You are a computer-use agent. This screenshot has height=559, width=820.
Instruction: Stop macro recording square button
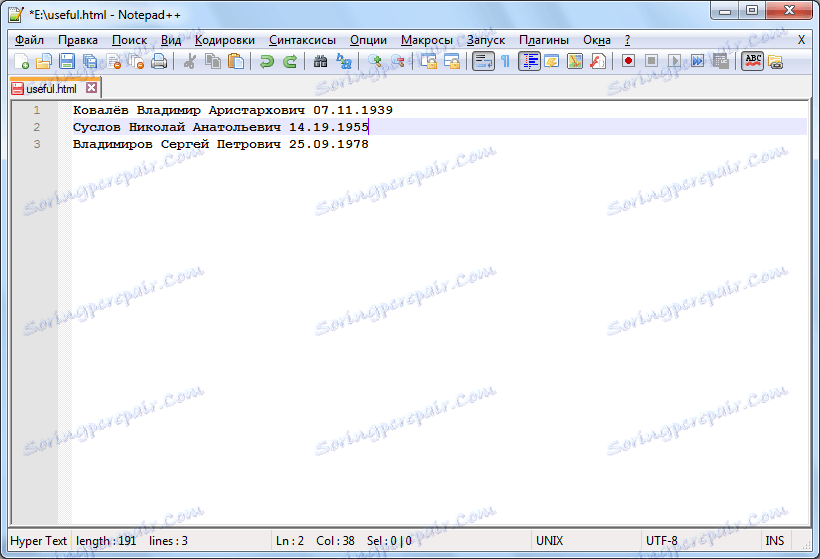coord(651,62)
